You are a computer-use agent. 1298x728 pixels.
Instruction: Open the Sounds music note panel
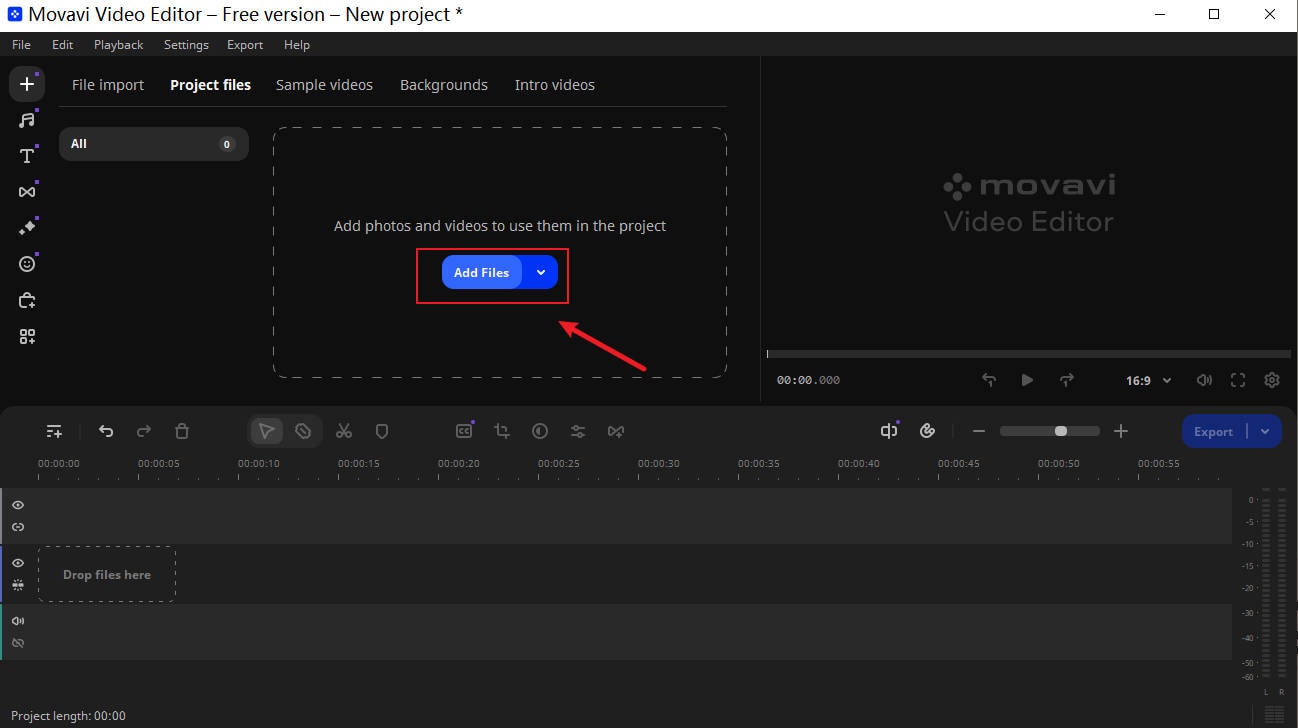27,120
